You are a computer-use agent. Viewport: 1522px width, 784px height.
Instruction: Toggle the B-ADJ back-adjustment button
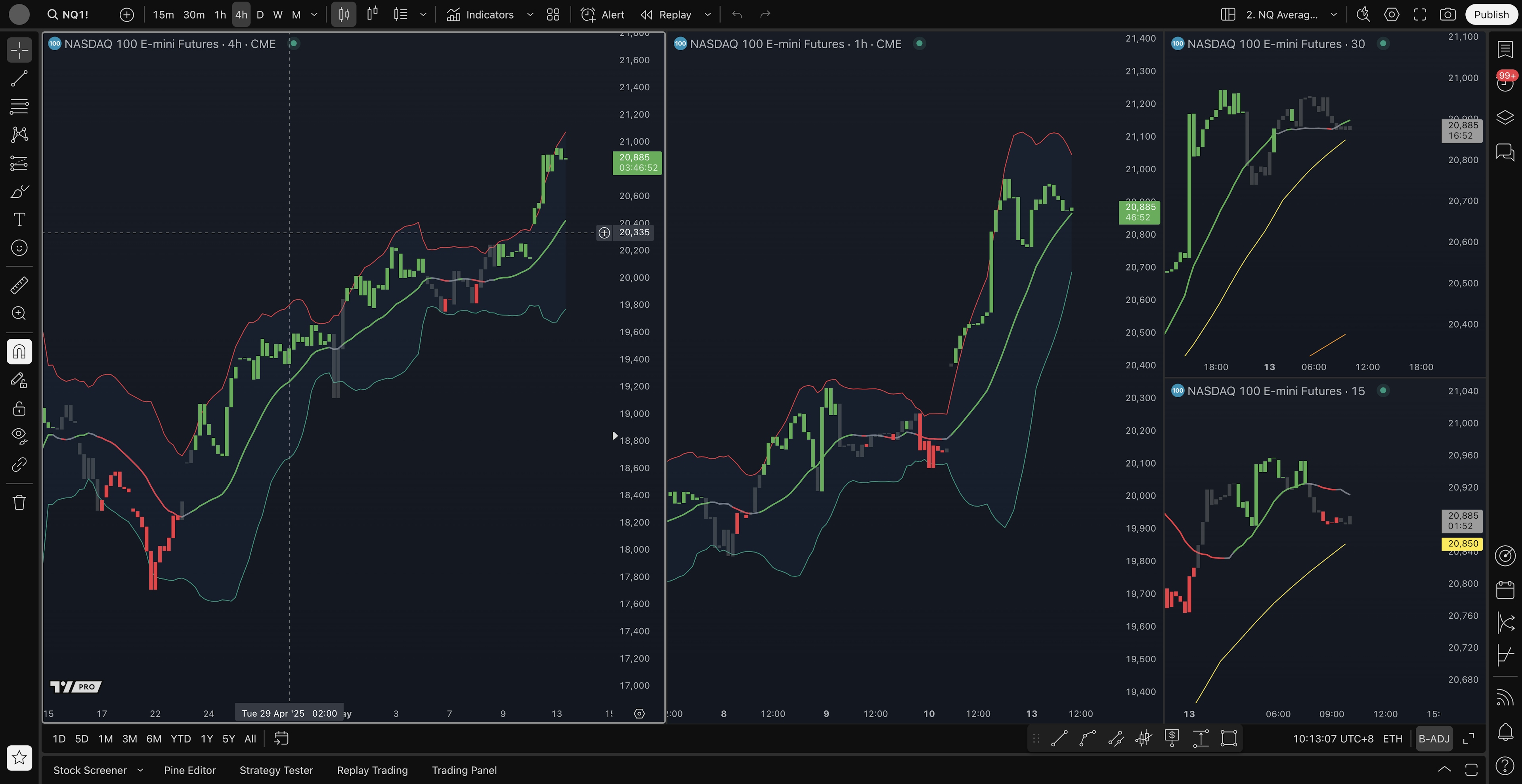(x=1433, y=738)
